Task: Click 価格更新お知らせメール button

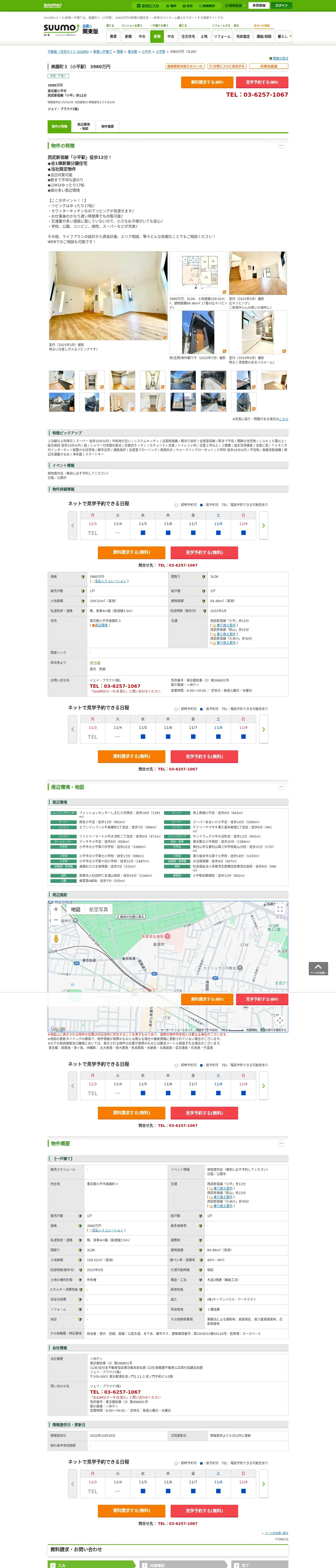Action: 185,66
